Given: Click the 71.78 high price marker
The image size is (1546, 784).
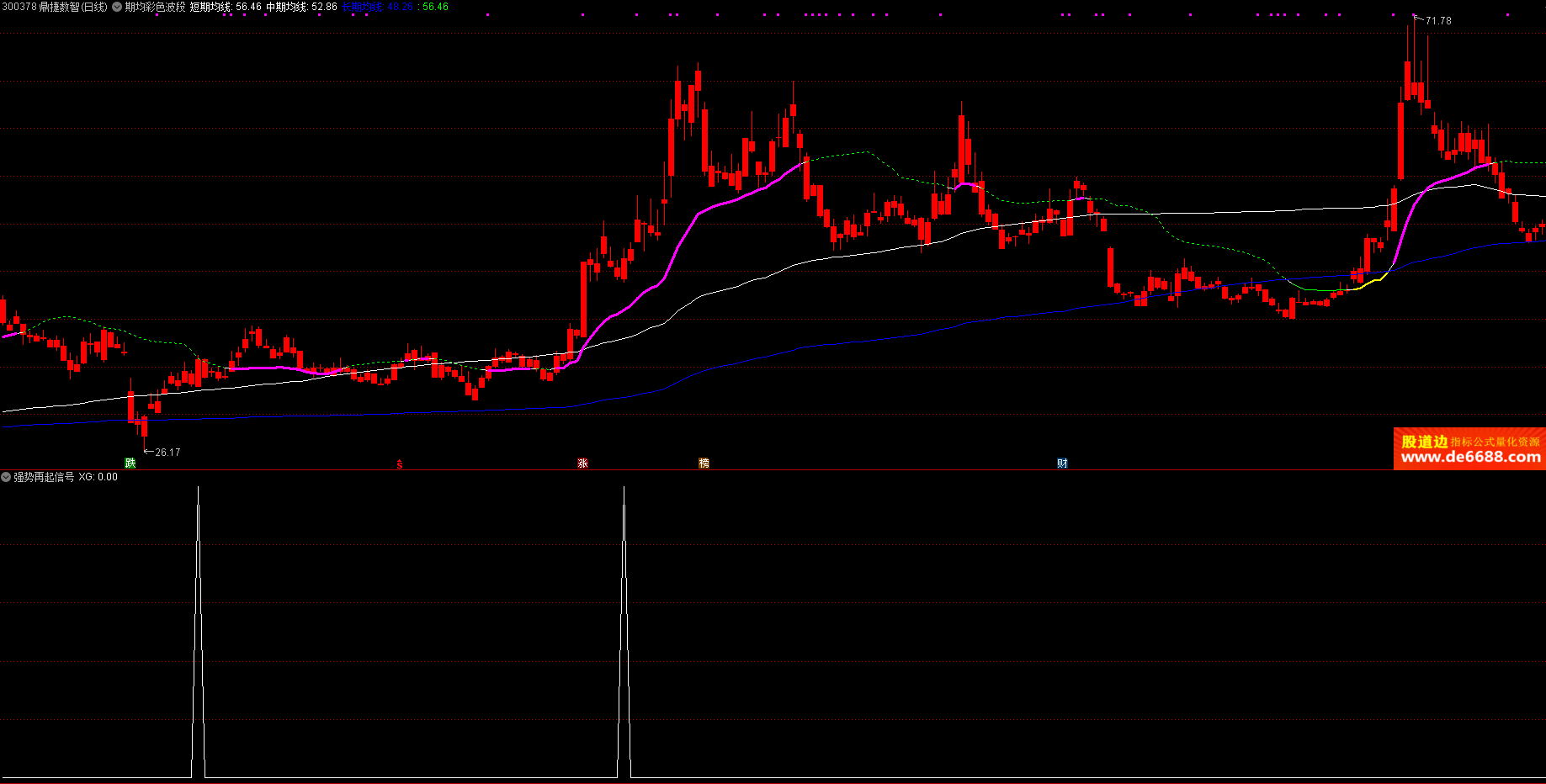Looking at the screenshot, I should point(1437,21).
